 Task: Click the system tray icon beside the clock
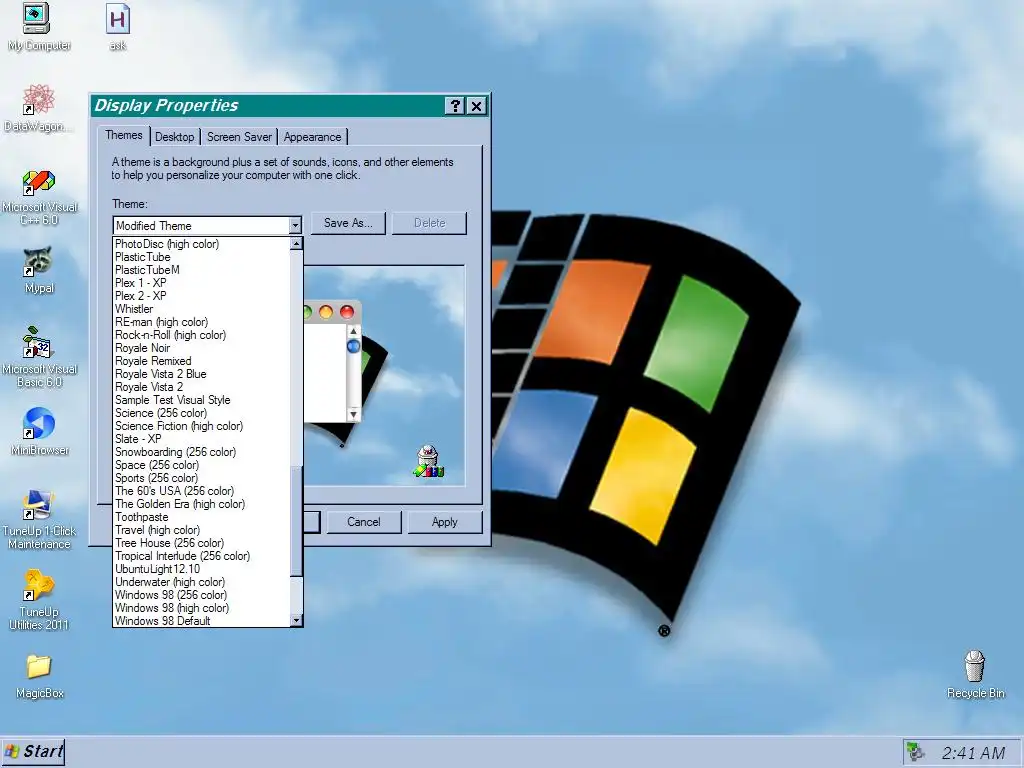pyautogui.click(x=916, y=752)
